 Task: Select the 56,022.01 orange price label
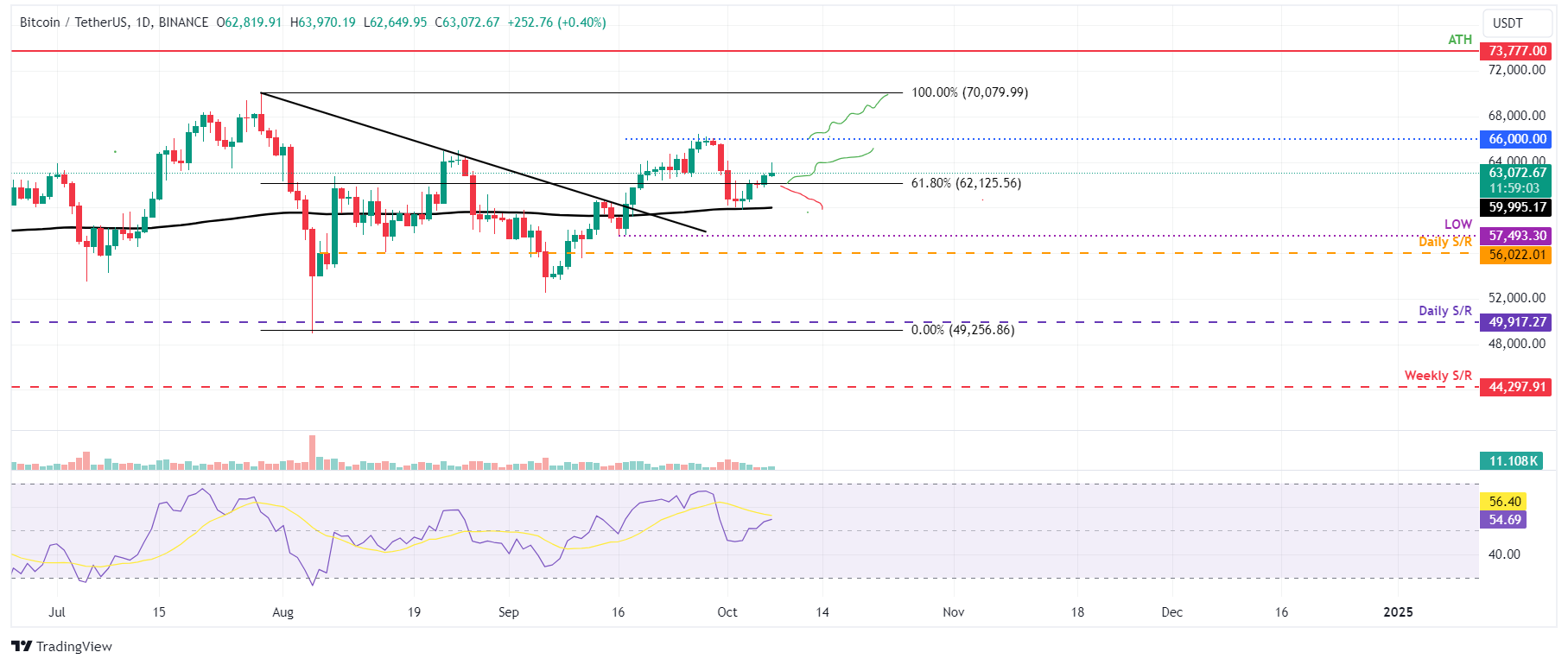[x=1516, y=255]
